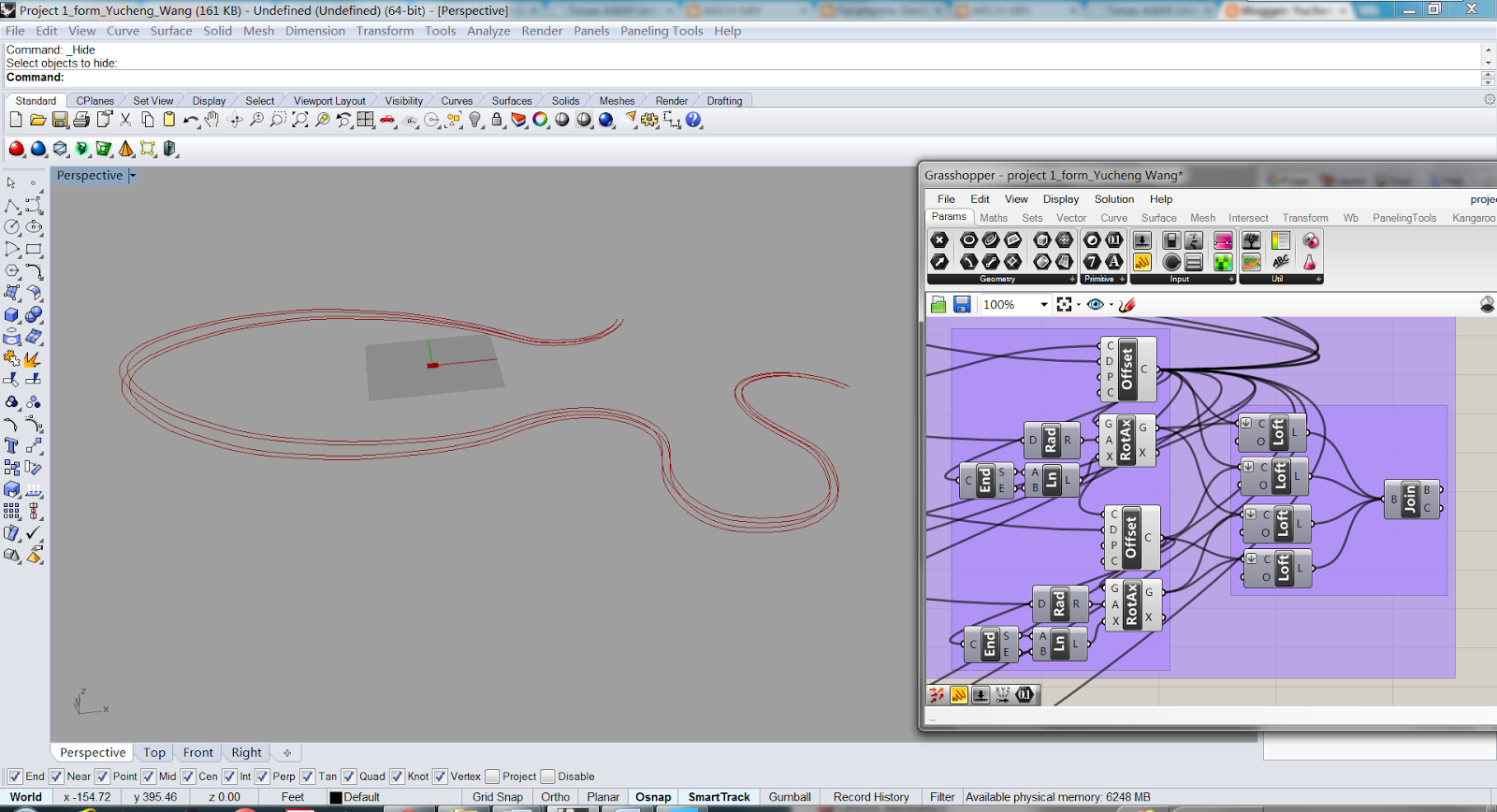This screenshot has width=1497, height=812.
Task: Toggle Grid Snap in status bar
Action: tap(497, 797)
